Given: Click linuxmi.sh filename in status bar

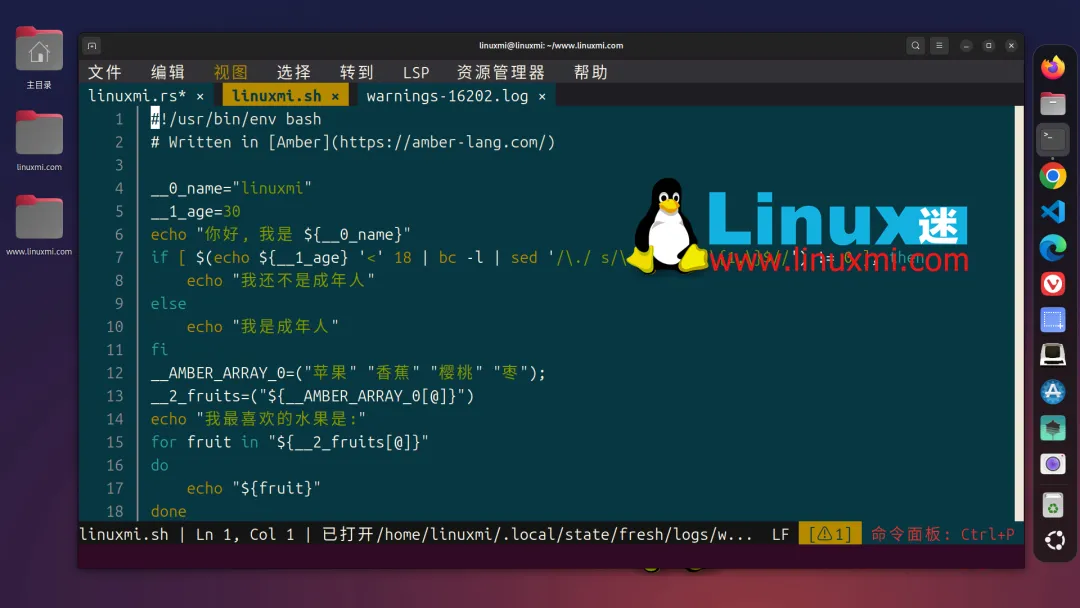Looking at the screenshot, I should point(124,534).
